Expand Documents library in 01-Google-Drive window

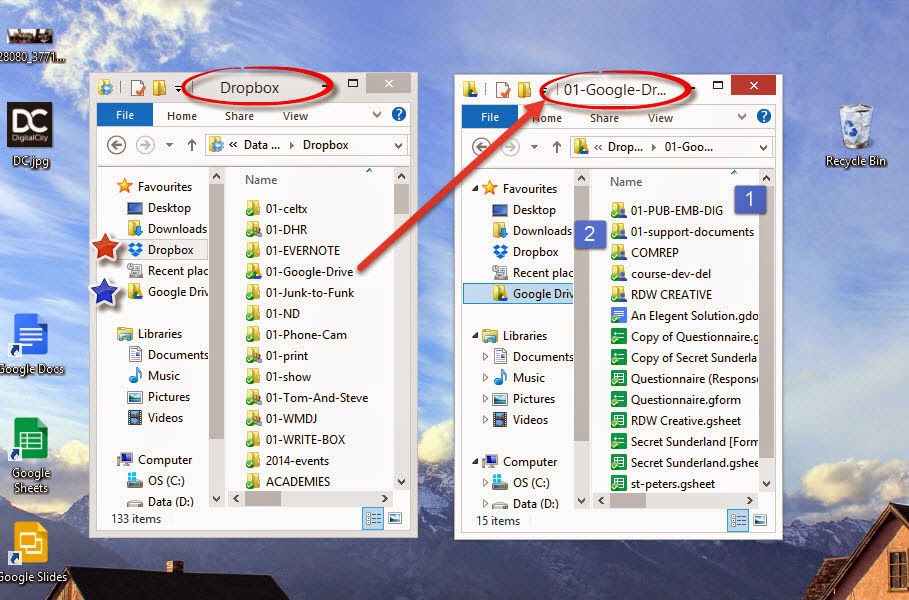pyautogui.click(x=485, y=357)
